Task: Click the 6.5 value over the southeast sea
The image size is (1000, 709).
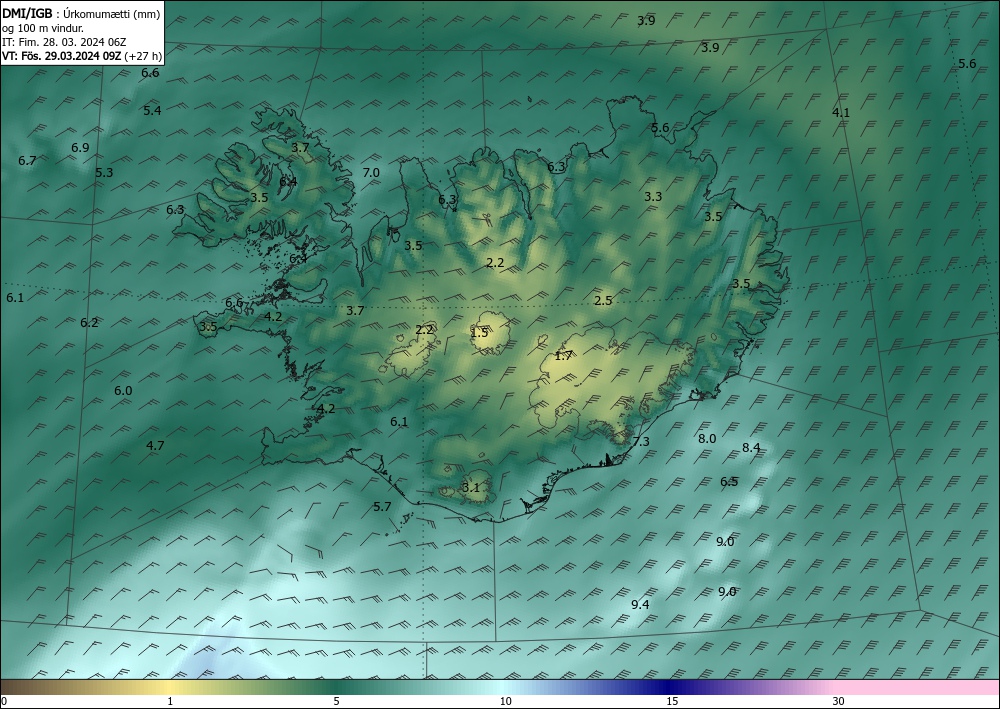Action: point(729,481)
